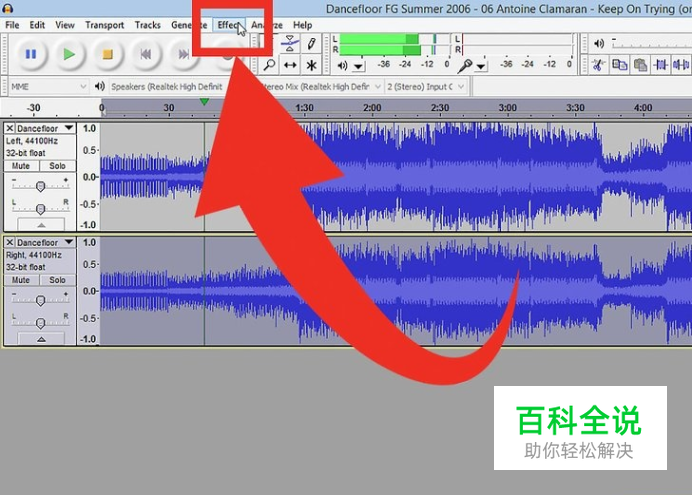Skip to start of the track

click(x=146, y=54)
